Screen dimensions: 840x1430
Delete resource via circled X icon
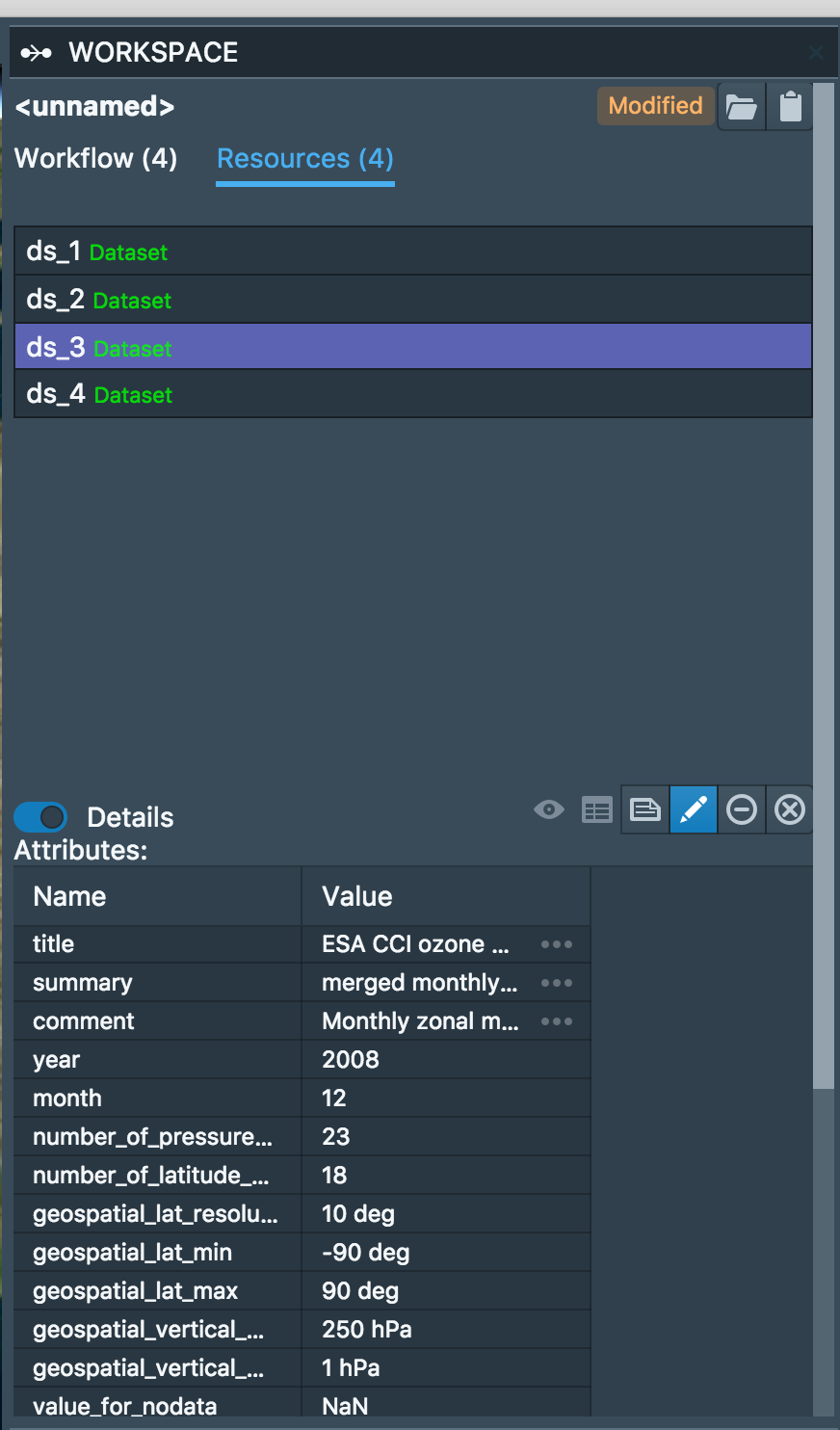click(x=789, y=809)
